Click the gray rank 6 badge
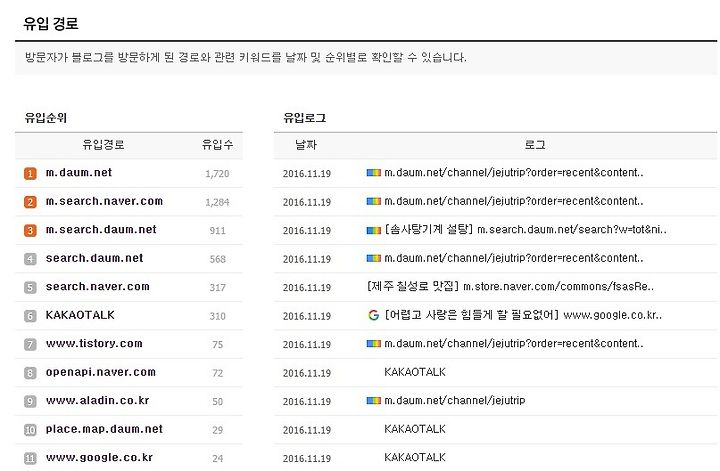 [x=30, y=316]
